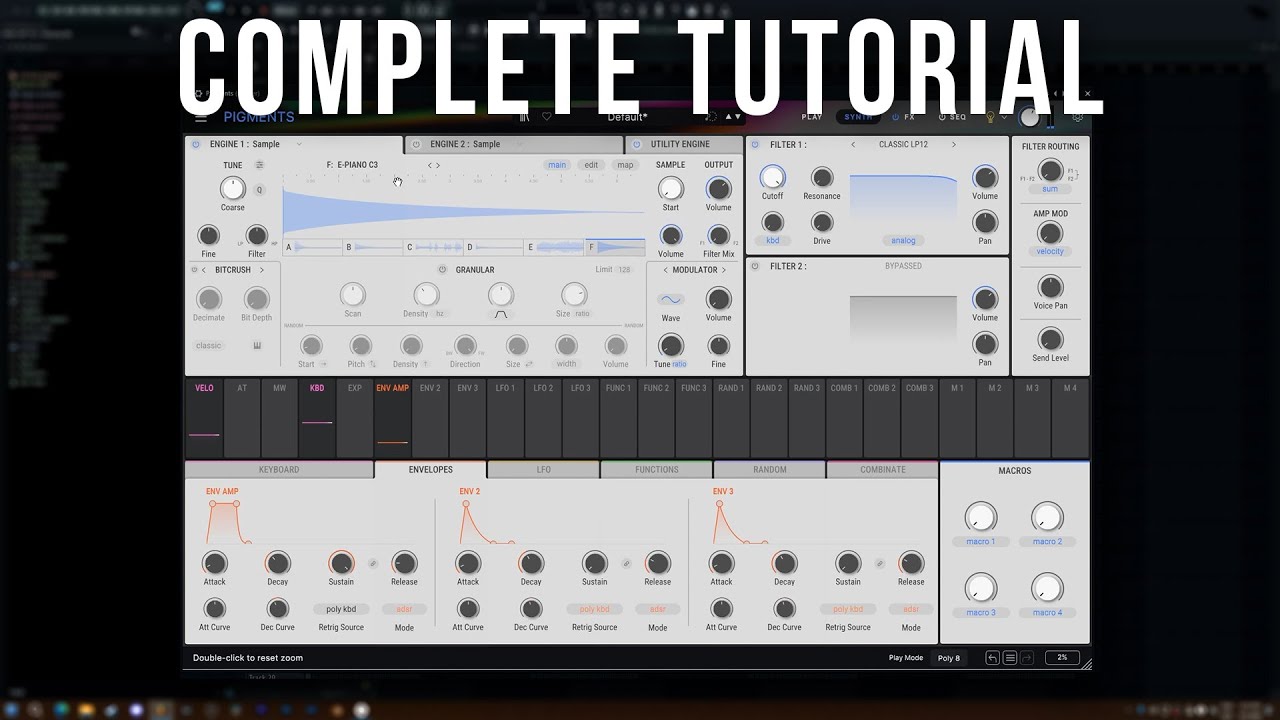Select LFO 1 modulation source slot

506,418
